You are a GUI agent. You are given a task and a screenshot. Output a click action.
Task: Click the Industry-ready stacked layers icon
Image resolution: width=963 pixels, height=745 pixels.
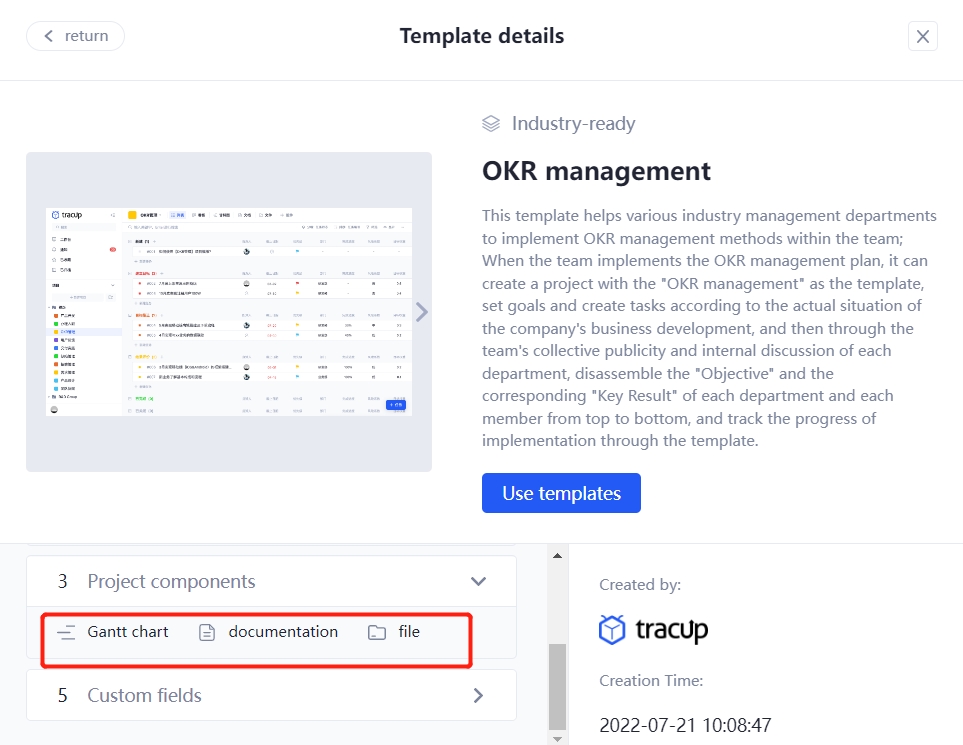click(490, 122)
